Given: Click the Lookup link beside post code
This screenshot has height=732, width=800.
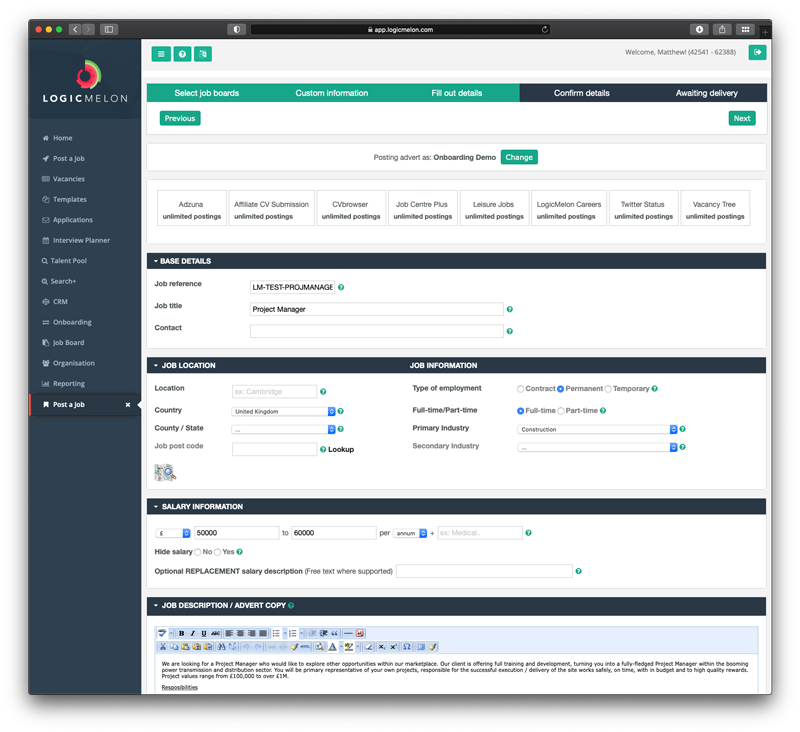Looking at the screenshot, I should [341, 449].
